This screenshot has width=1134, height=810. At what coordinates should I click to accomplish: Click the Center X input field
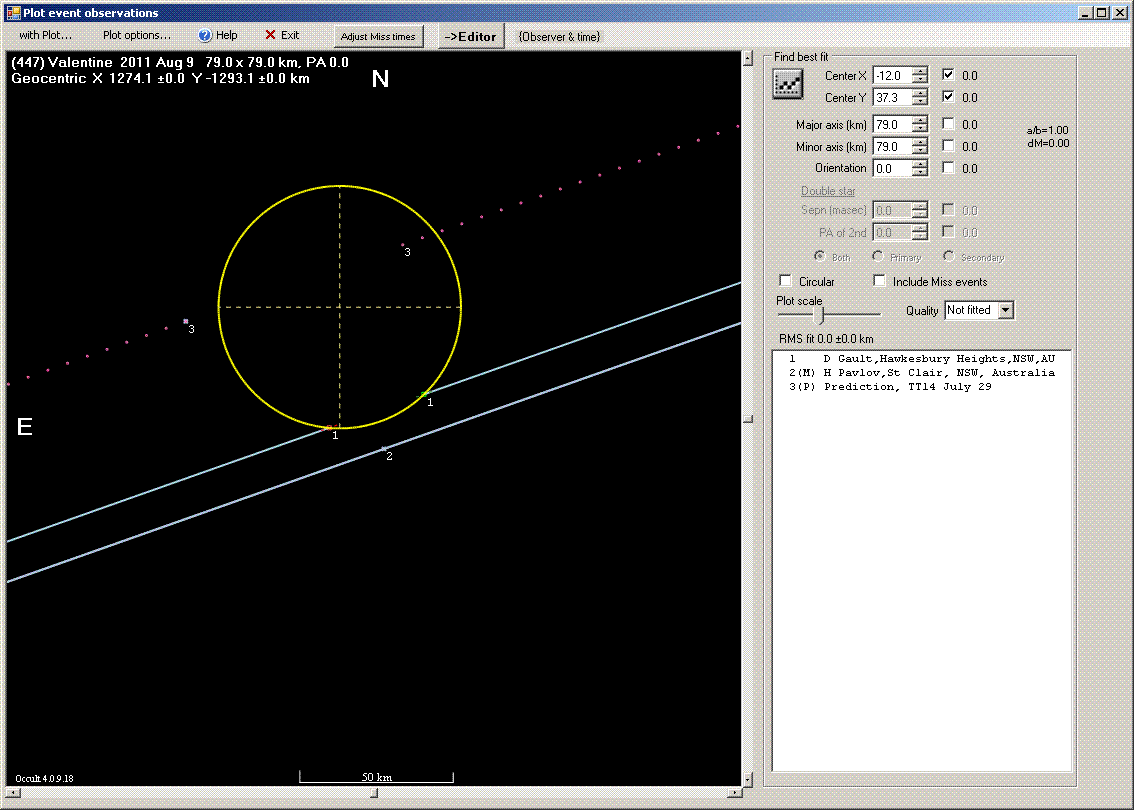coord(892,75)
